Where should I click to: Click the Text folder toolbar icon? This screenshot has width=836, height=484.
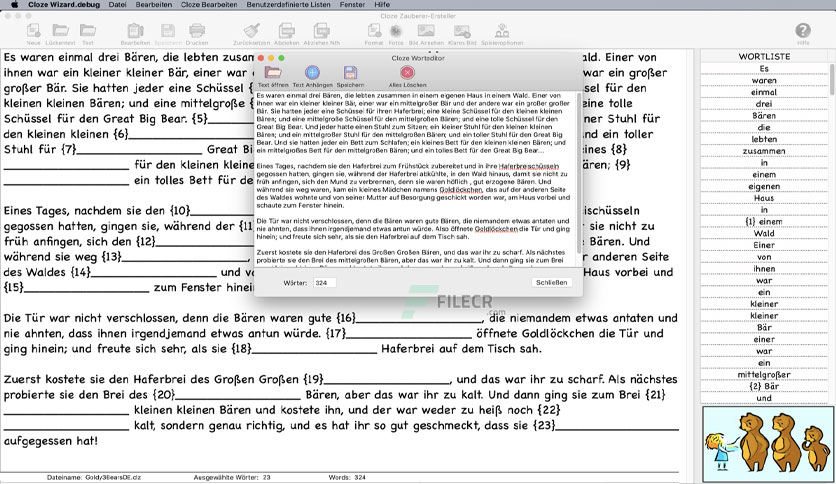[87, 31]
